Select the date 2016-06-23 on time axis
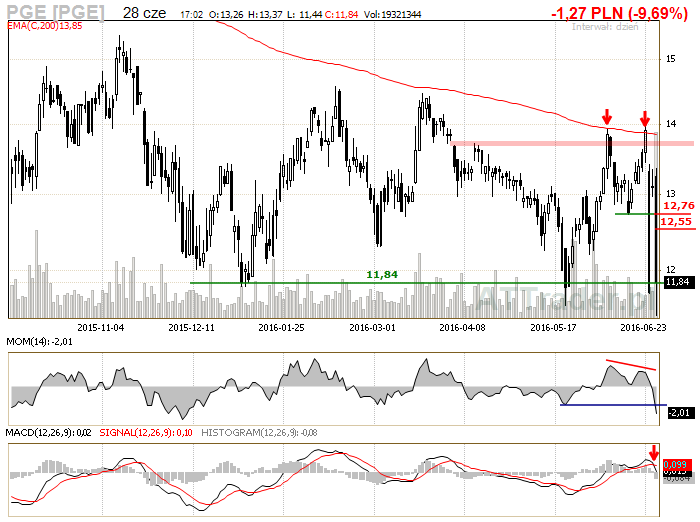700x522 pixels. pyautogui.click(x=643, y=328)
